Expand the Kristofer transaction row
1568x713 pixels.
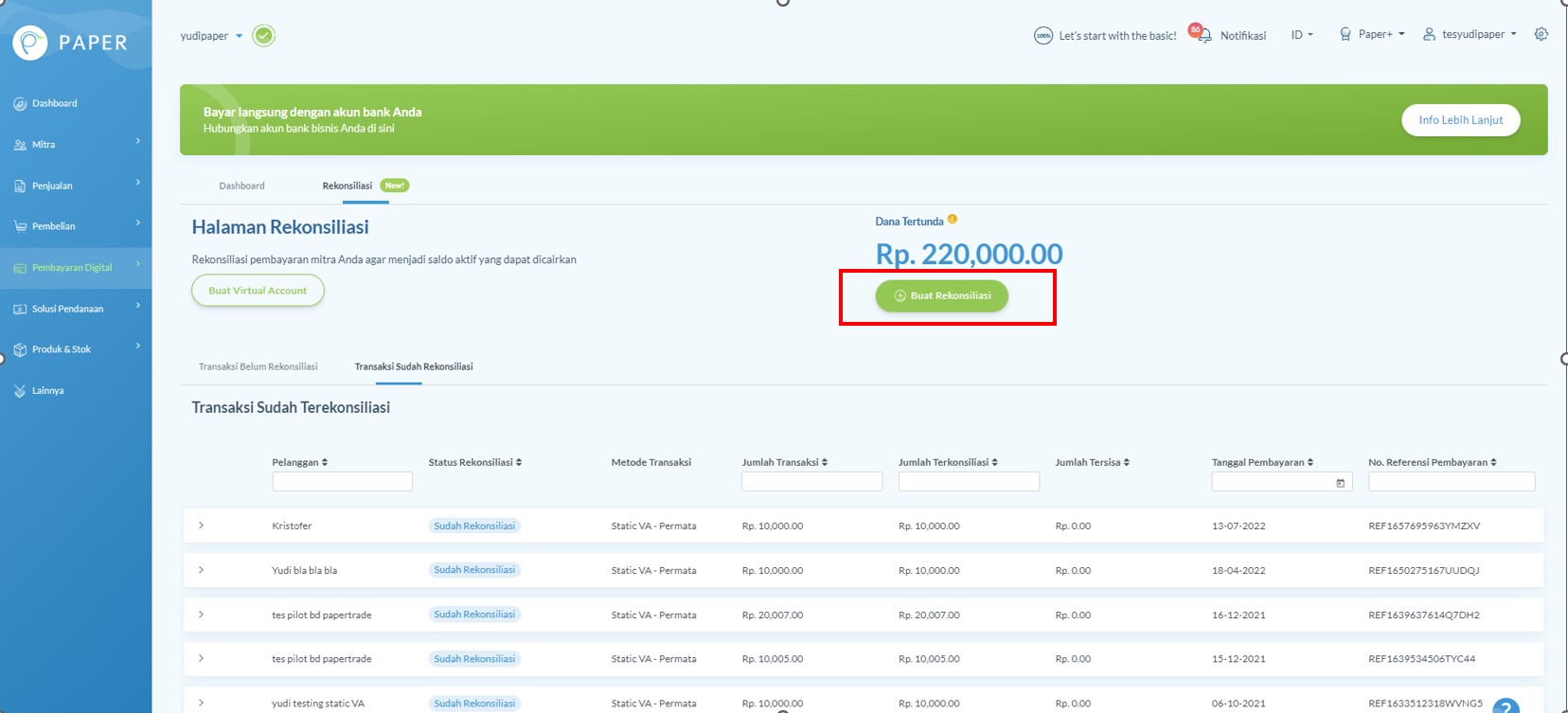(201, 526)
